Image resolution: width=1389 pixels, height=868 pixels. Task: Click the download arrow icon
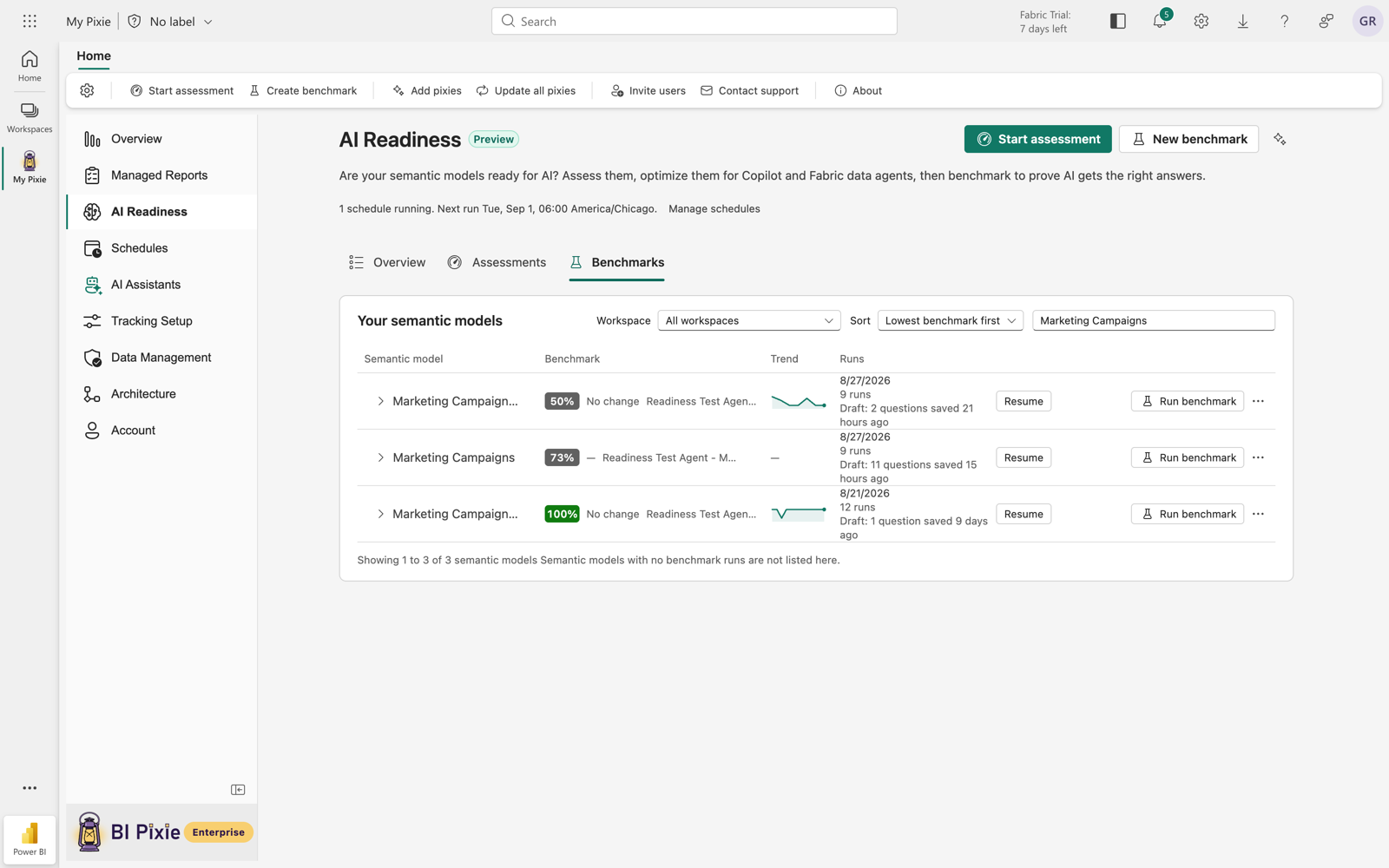click(x=1243, y=21)
